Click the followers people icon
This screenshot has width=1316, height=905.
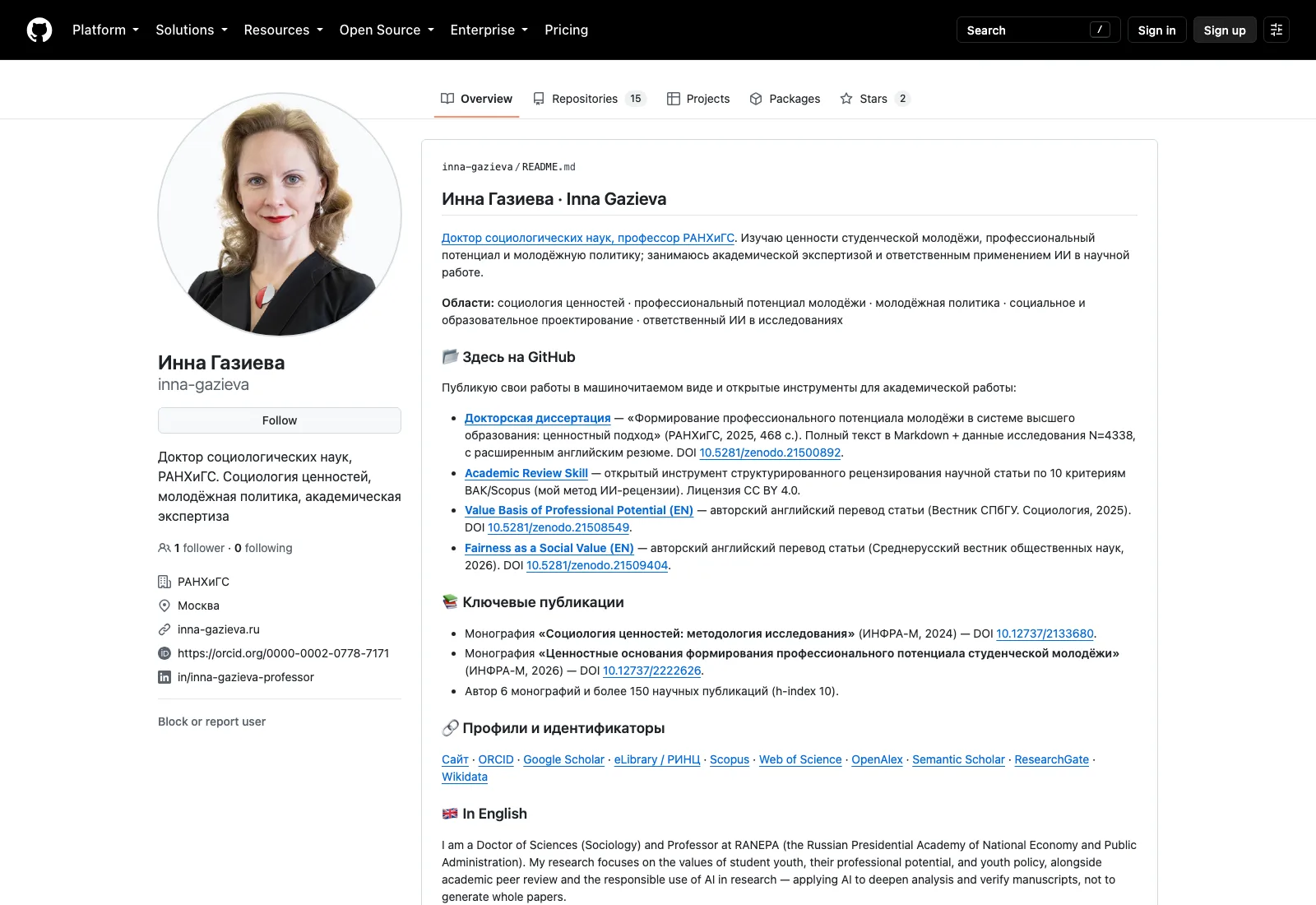(x=164, y=548)
